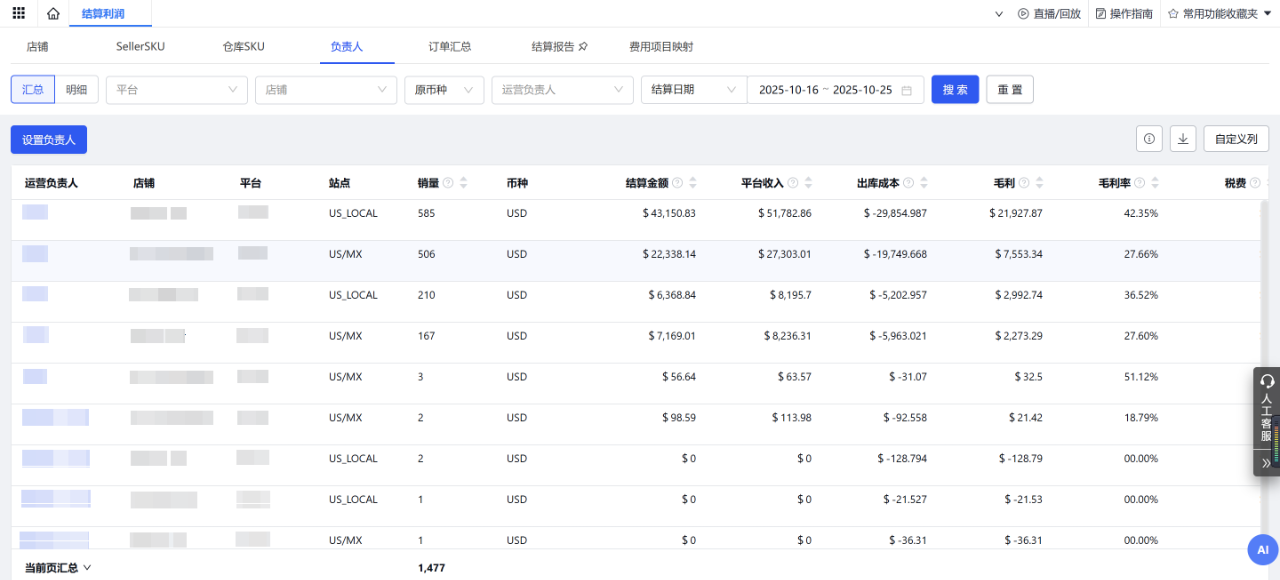Download the report with export icon
Viewport: 1280px width, 580px height.
pyautogui.click(x=1182, y=138)
